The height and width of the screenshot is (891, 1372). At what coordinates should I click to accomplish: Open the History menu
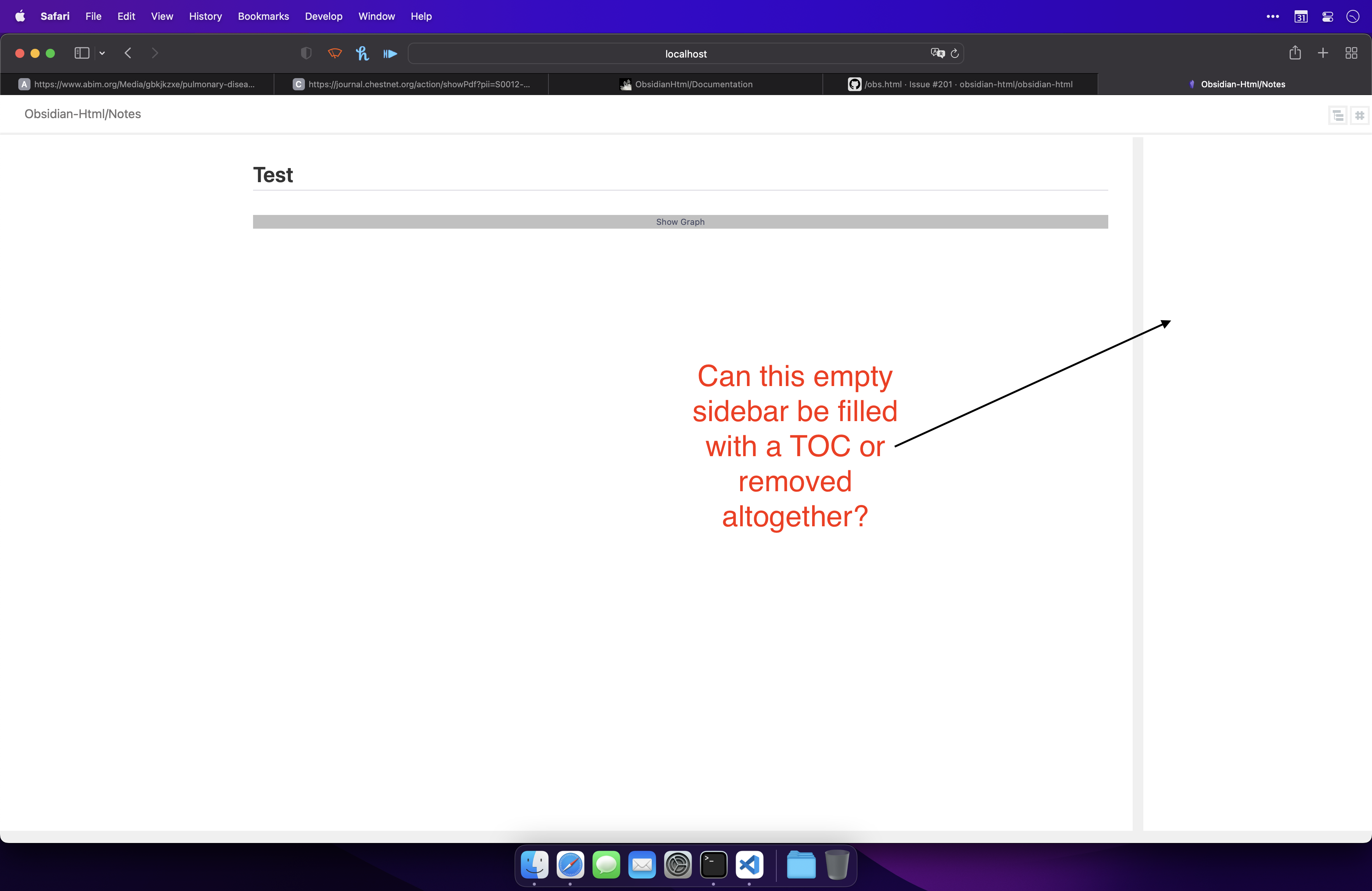[x=205, y=16]
